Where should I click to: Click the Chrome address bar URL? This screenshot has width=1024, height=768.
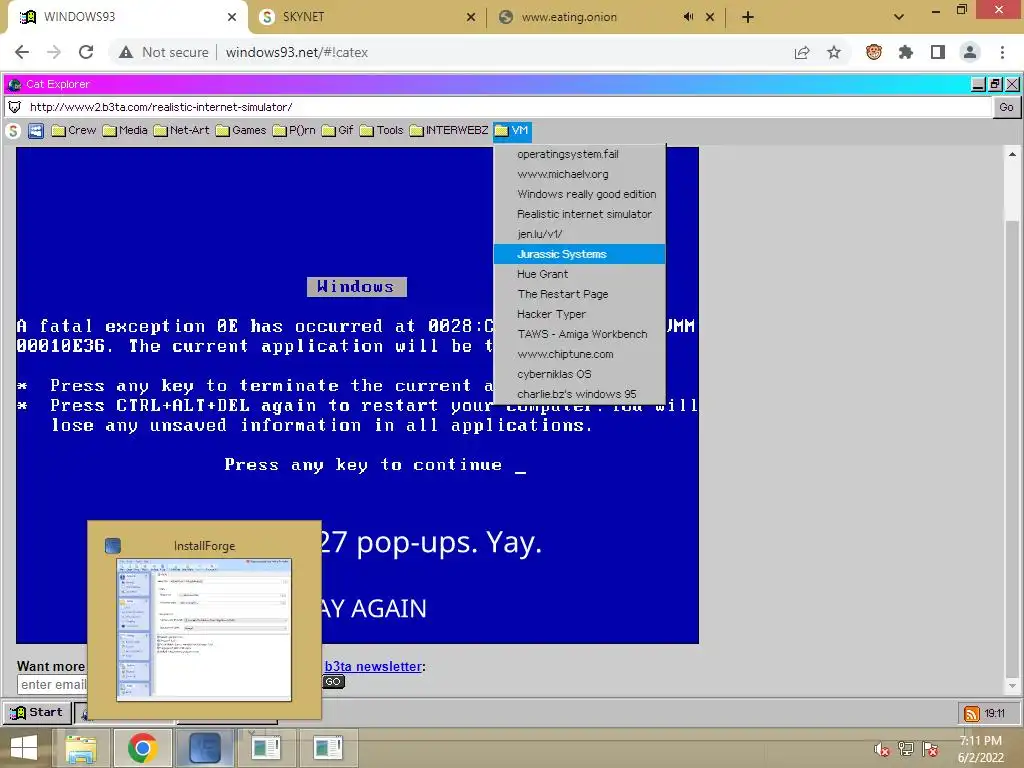[x=296, y=52]
